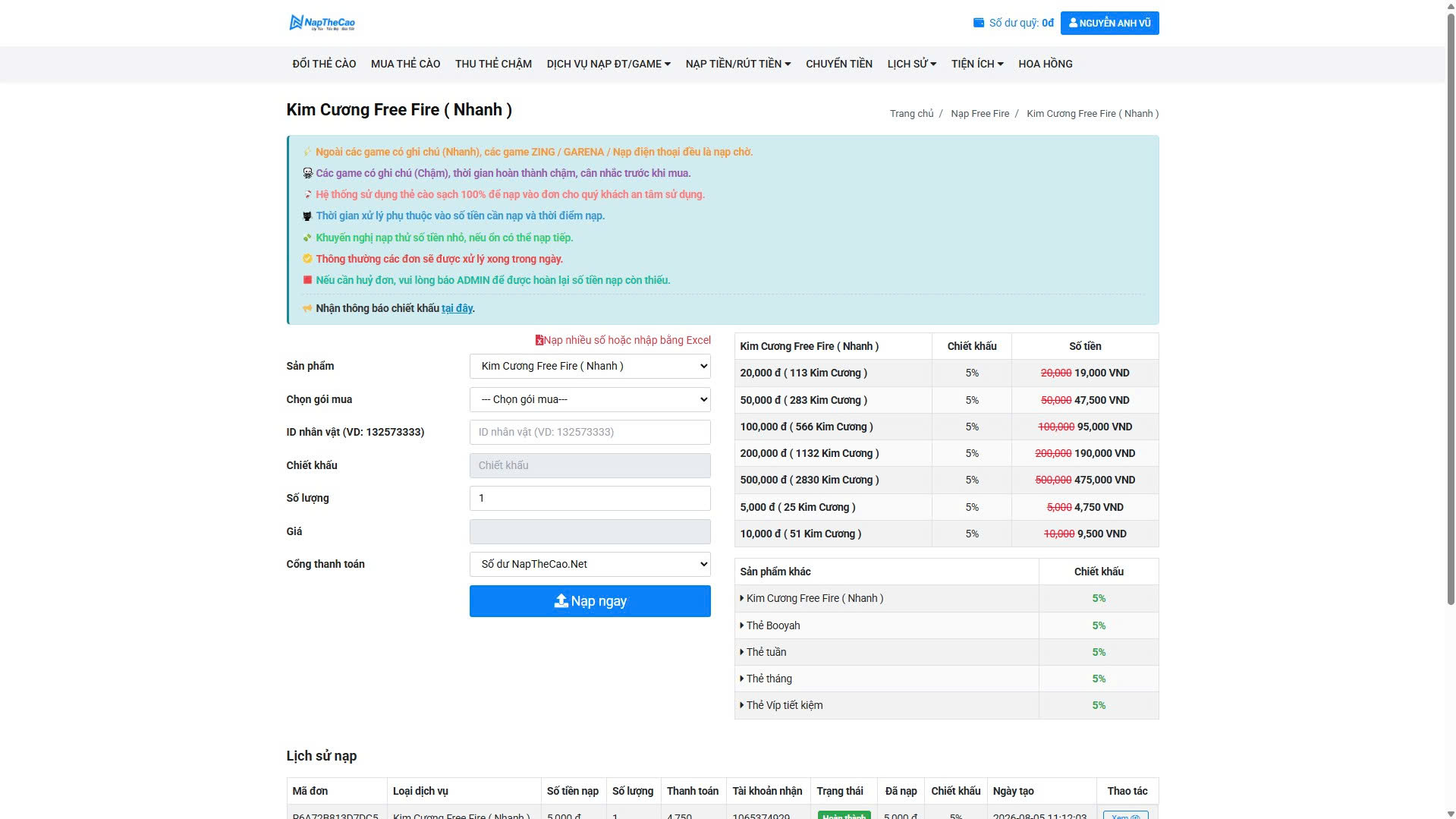The height and width of the screenshot is (819, 1456).
Task: Click the Giá disabled field
Action: 590,531
